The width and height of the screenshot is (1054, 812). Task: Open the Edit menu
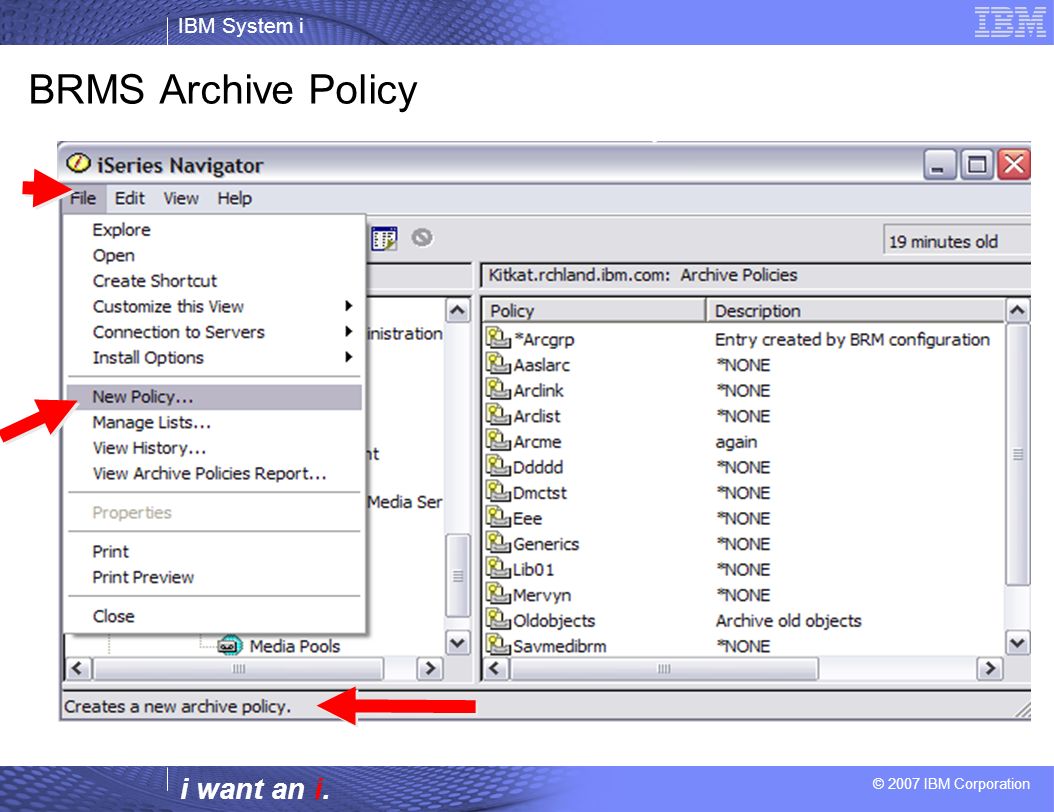130,198
